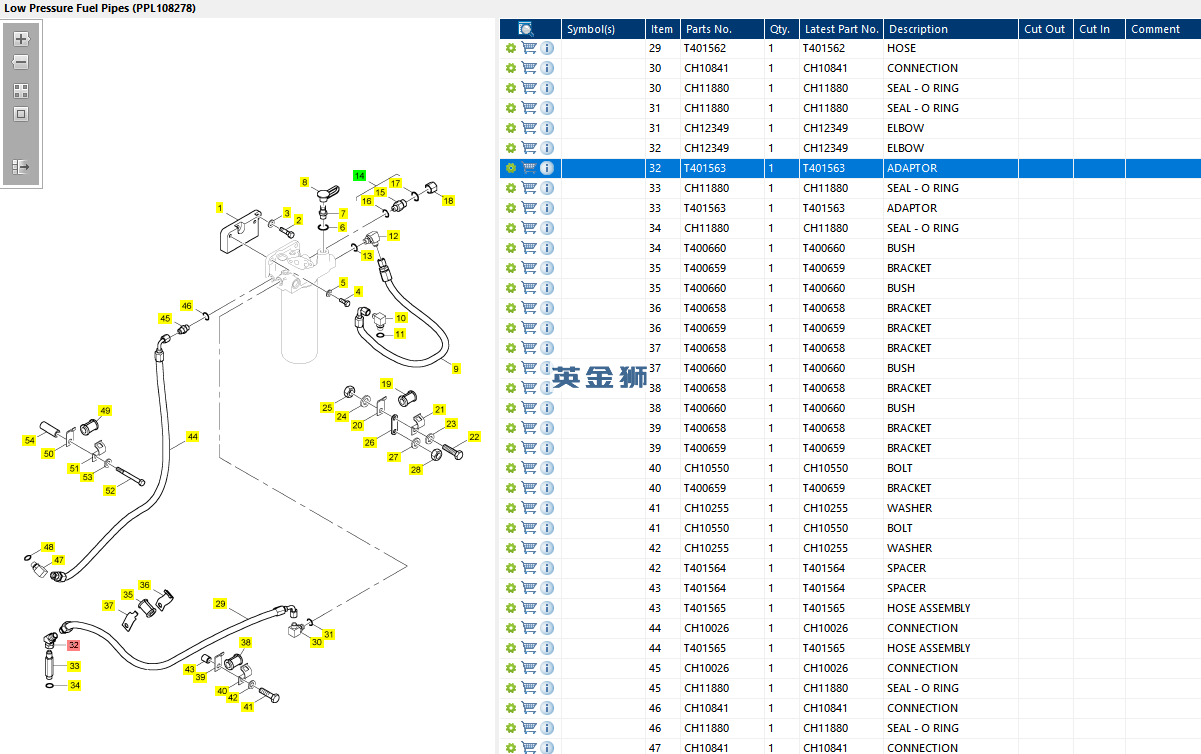The image size is (1201, 754).
Task: Click callout 1 for the mounting bracket
Action: click(x=219, y=208)
